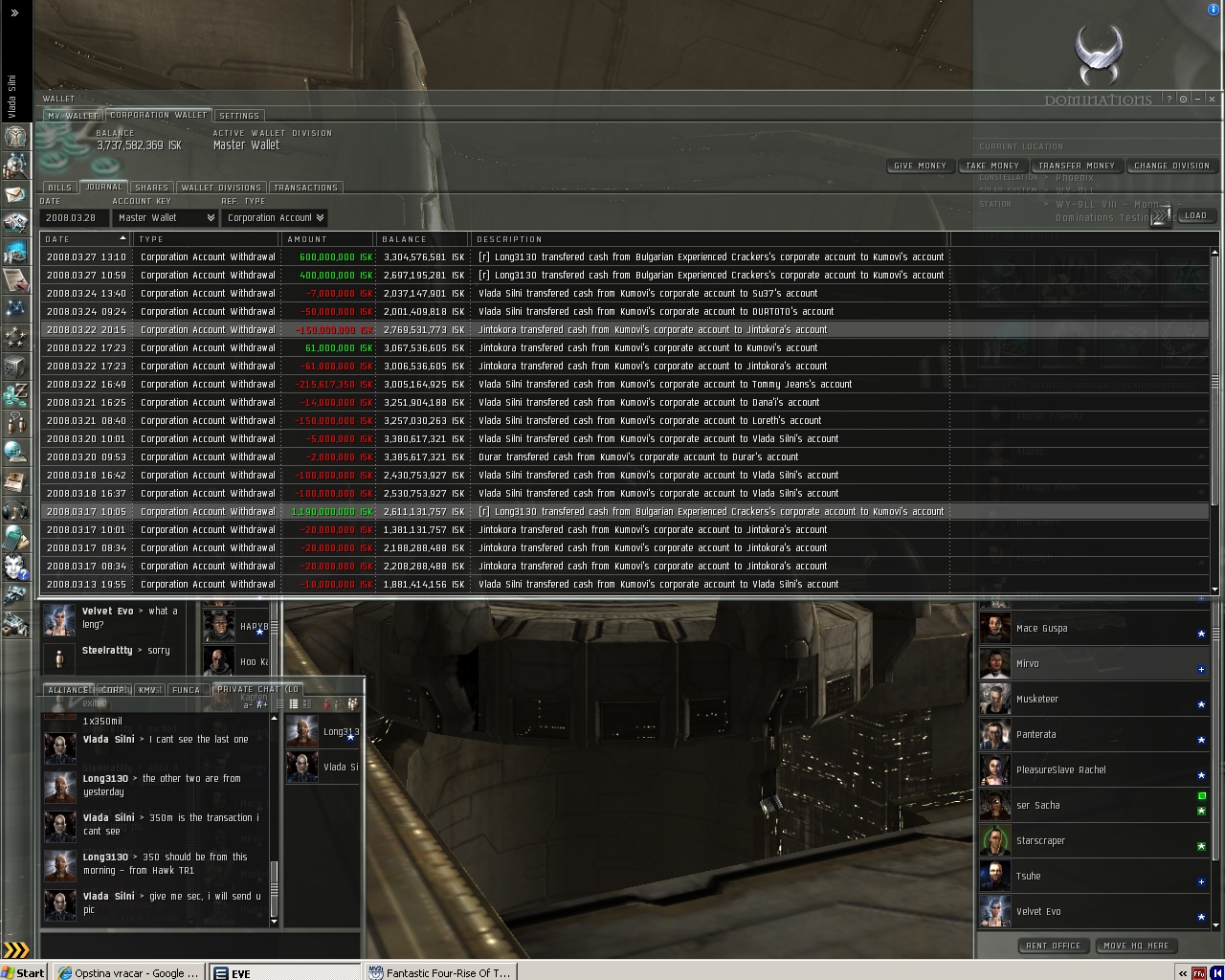Screen dimensions: 1225x980
Task: Click the star icon beside Mace Guspa
Action: 1201,634
